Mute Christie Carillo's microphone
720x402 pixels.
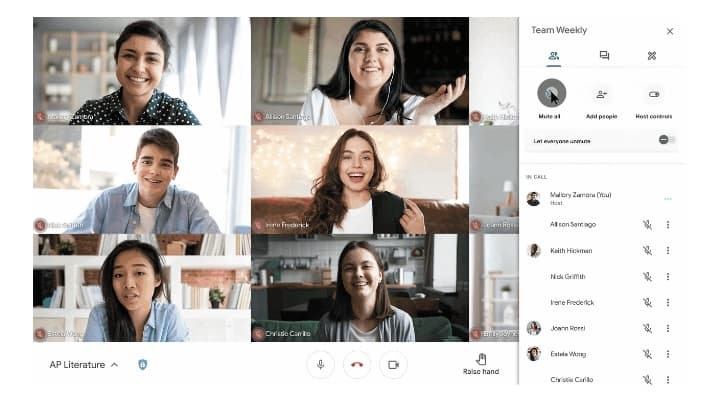click(647, 379)
